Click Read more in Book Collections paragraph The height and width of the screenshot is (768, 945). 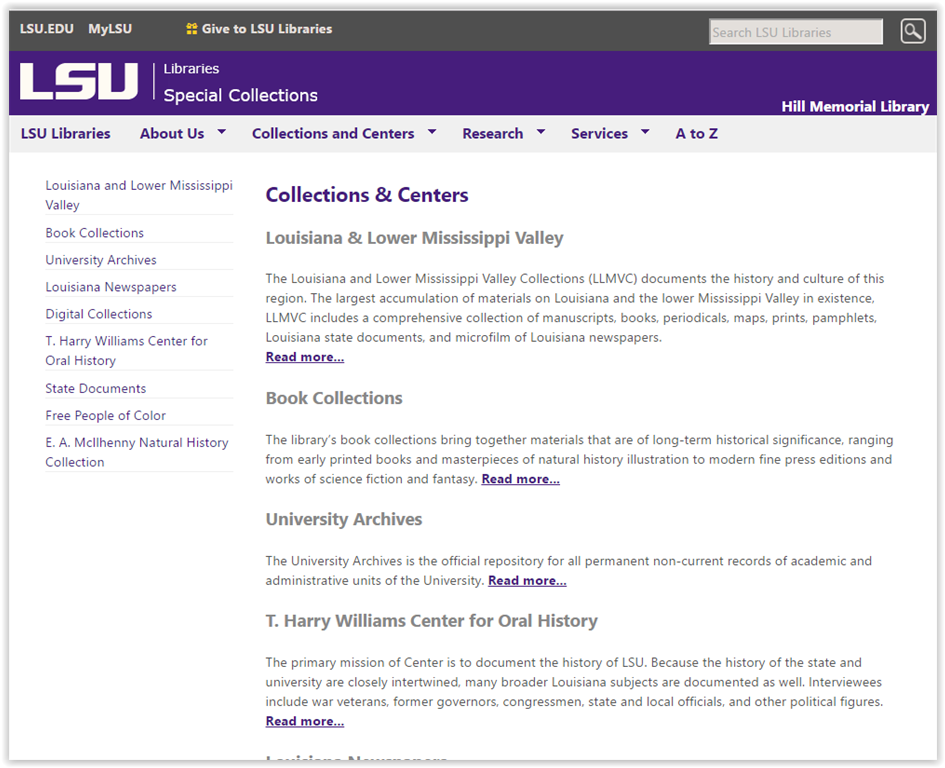click(x=521, y=479)
